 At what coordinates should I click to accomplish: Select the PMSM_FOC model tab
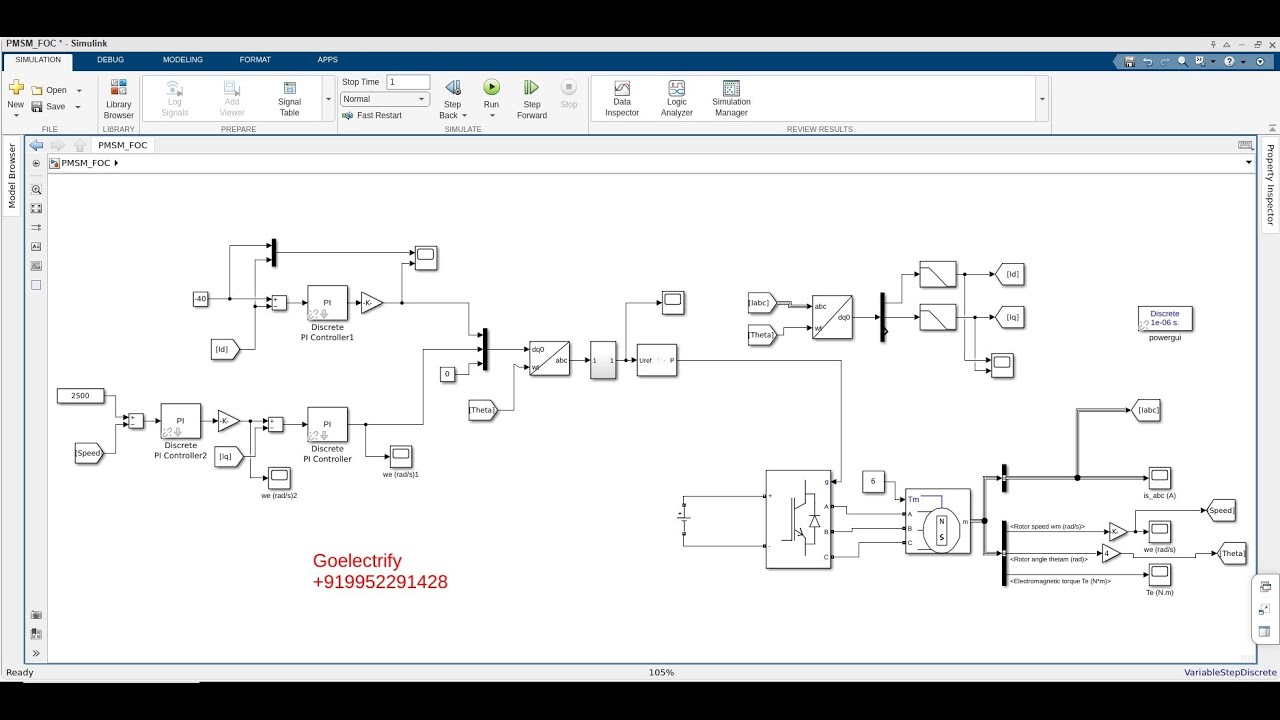click(x=122, y=145)
